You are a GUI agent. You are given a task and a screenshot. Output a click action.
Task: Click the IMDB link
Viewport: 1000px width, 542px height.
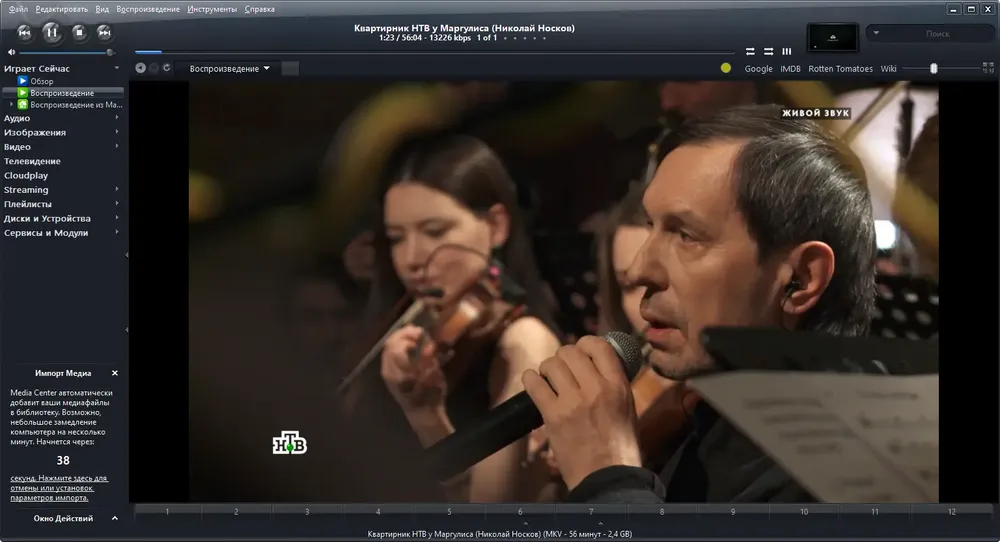[x=790, y=68]
